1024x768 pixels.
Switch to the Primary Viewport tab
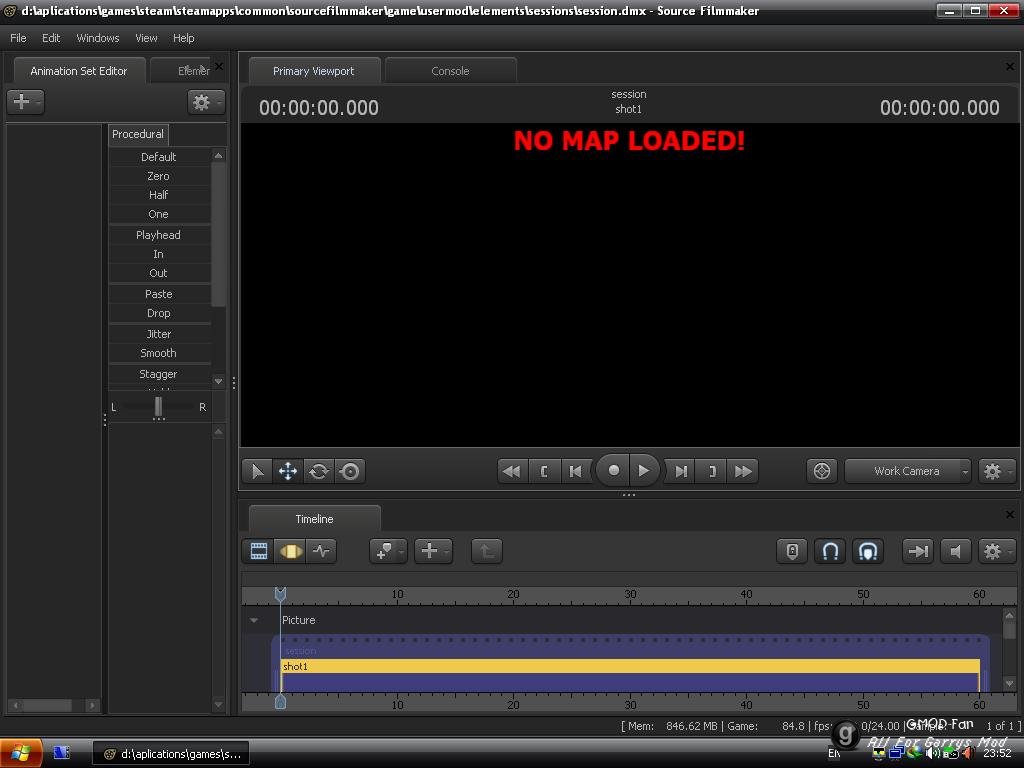[313, 71]
